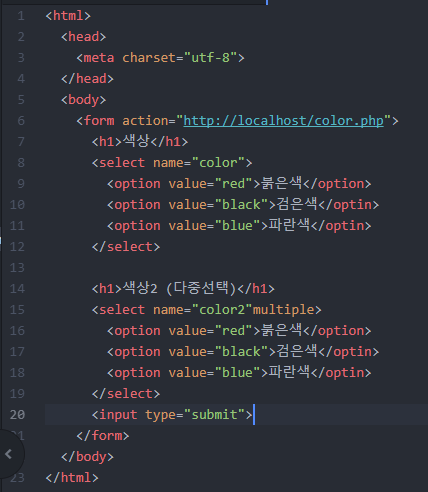Screen dimensions: 428x492
Task: Click the closing select tag on line 19
Action: (x=126, y=394)
